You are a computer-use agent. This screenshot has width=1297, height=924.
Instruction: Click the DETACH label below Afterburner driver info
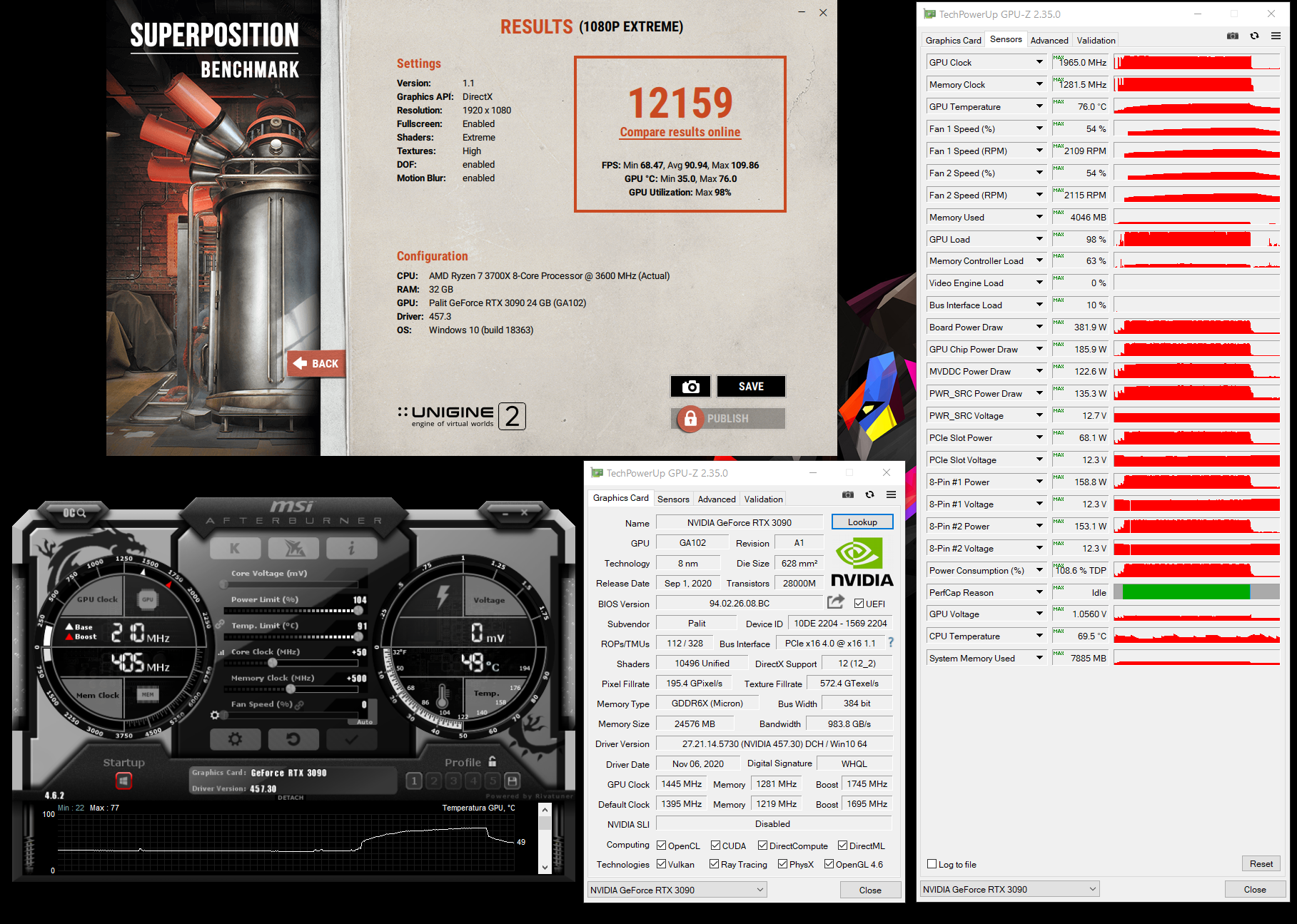[291, 798]
